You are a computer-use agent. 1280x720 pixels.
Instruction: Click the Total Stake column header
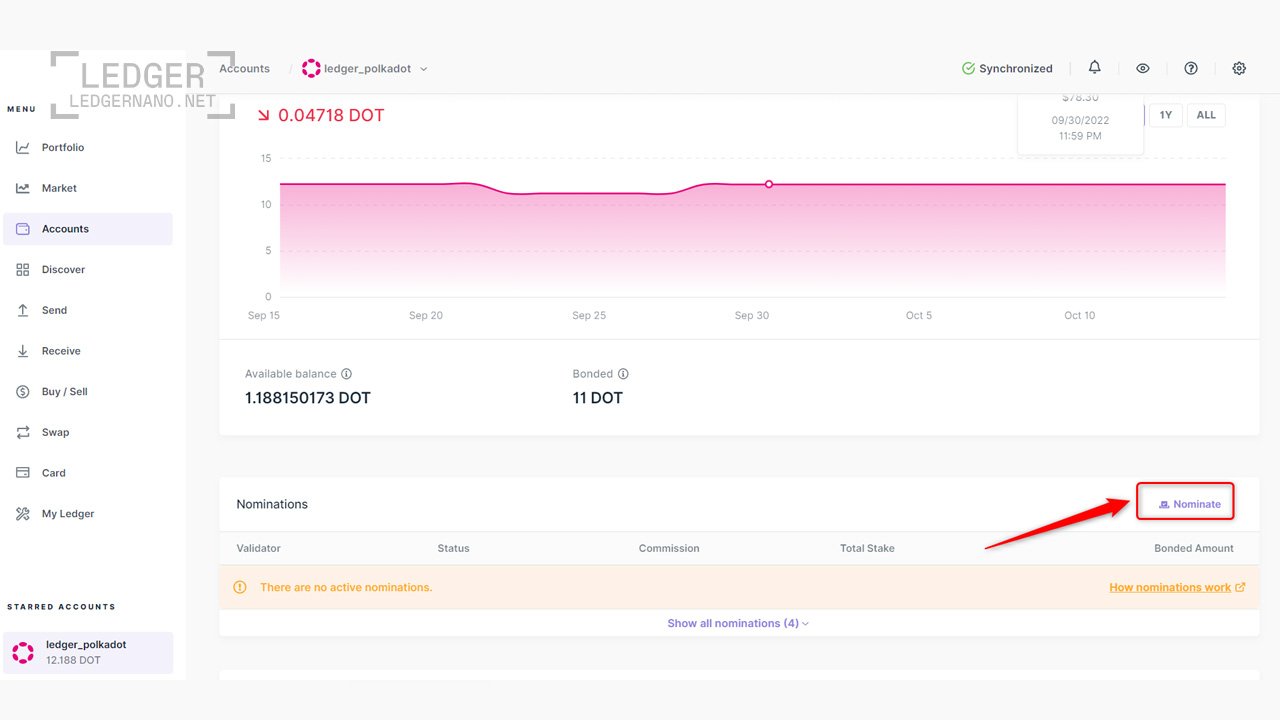point(867,548)
